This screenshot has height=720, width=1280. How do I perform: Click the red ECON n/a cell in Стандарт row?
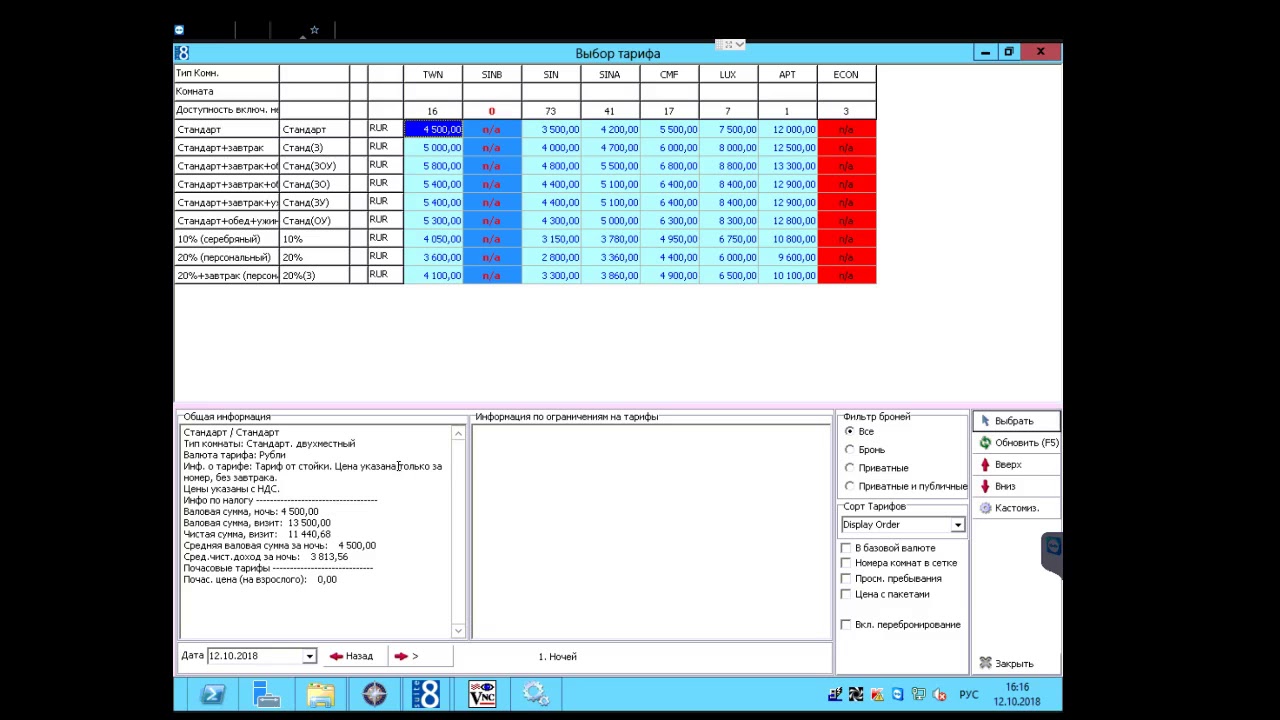(x=846, y=129)
